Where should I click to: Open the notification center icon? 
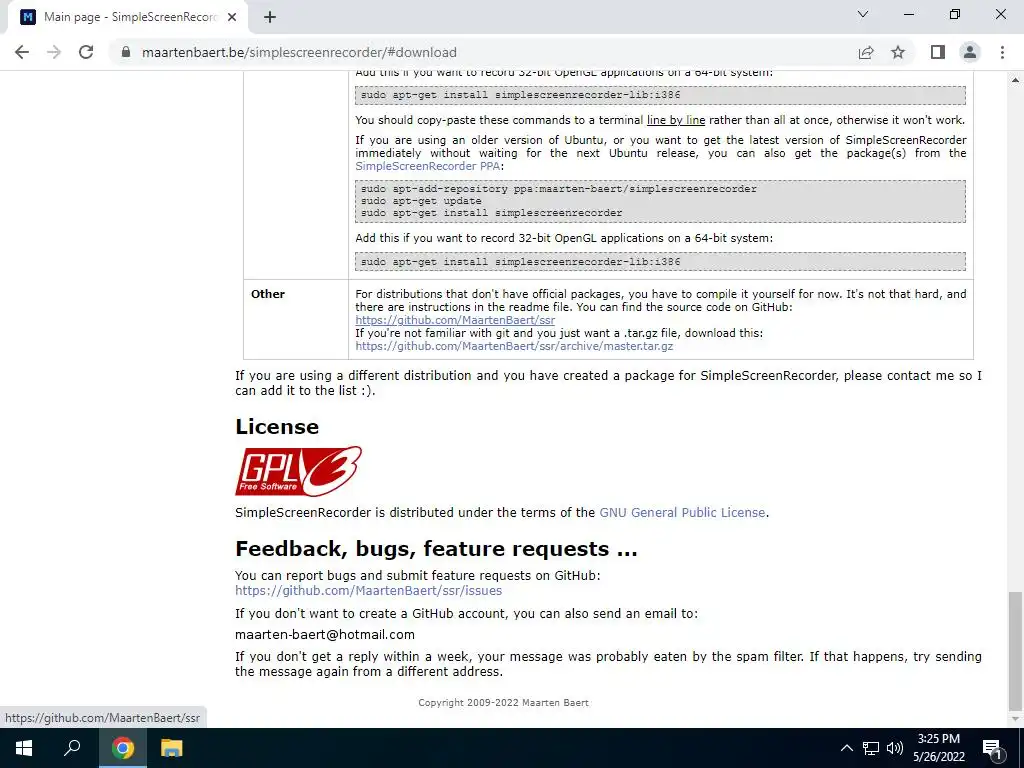tap(993, 748)
